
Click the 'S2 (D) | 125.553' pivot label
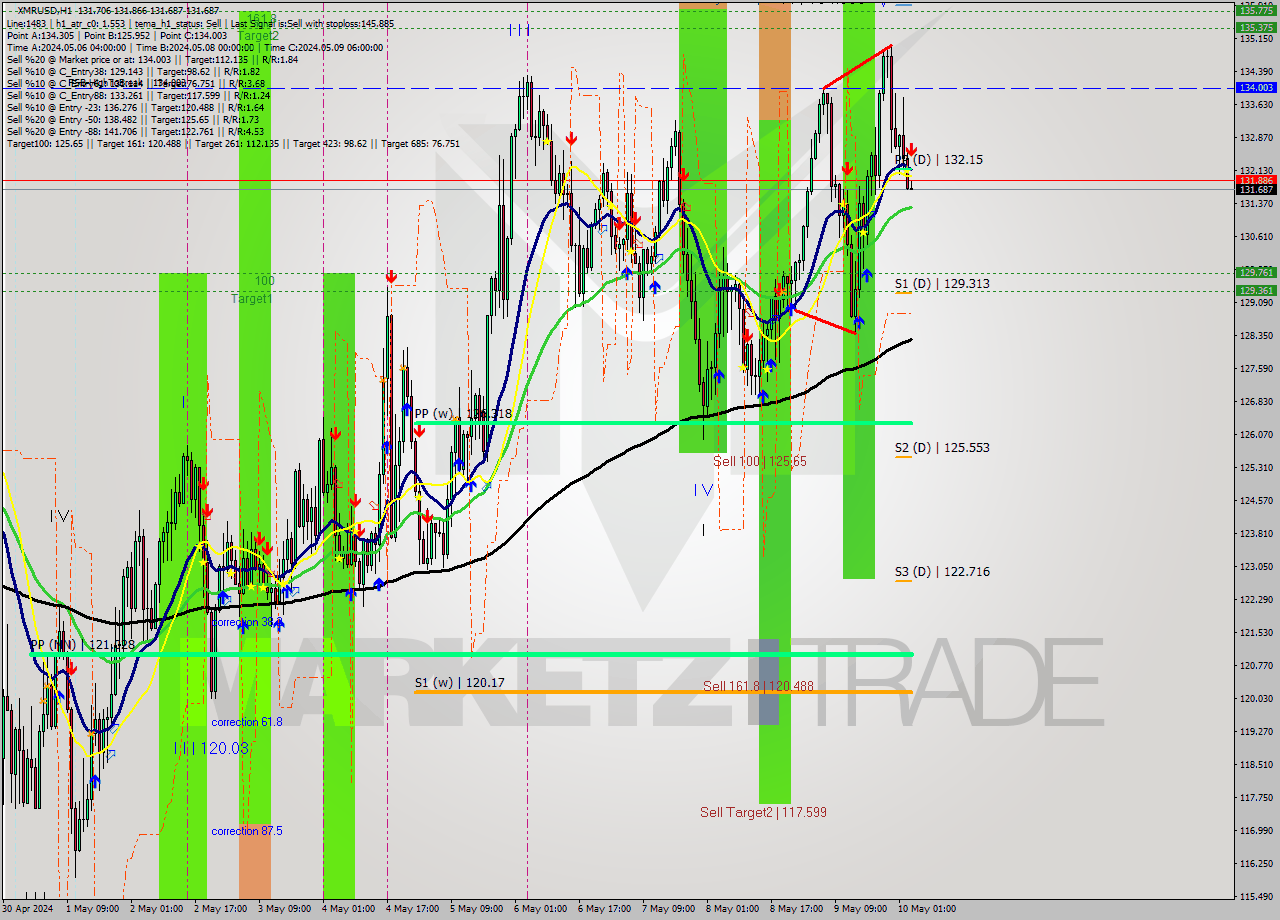point(942,448)
